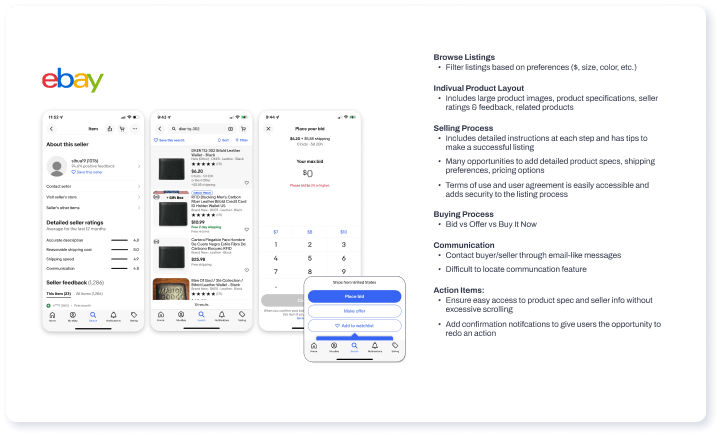Click the eBay logo

73,80
